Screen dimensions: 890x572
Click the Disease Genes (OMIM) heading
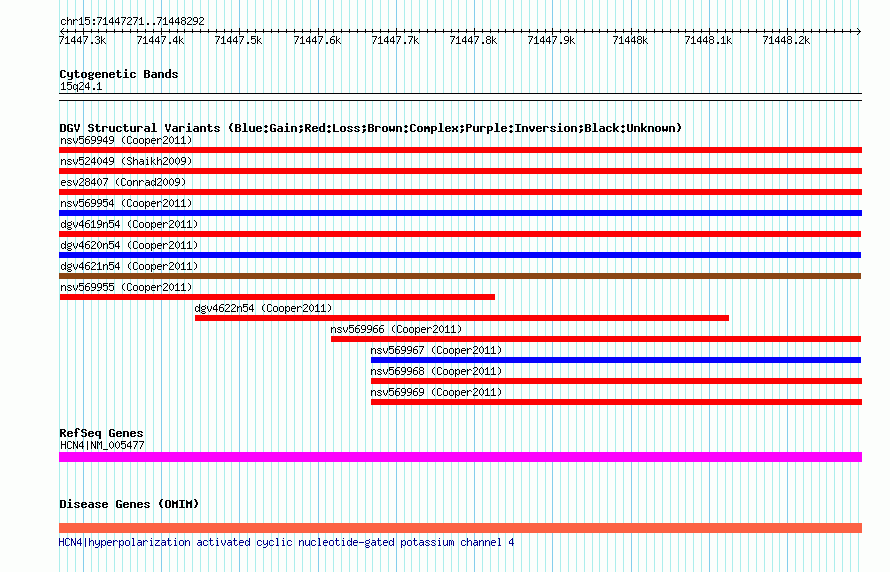(129, 504)
